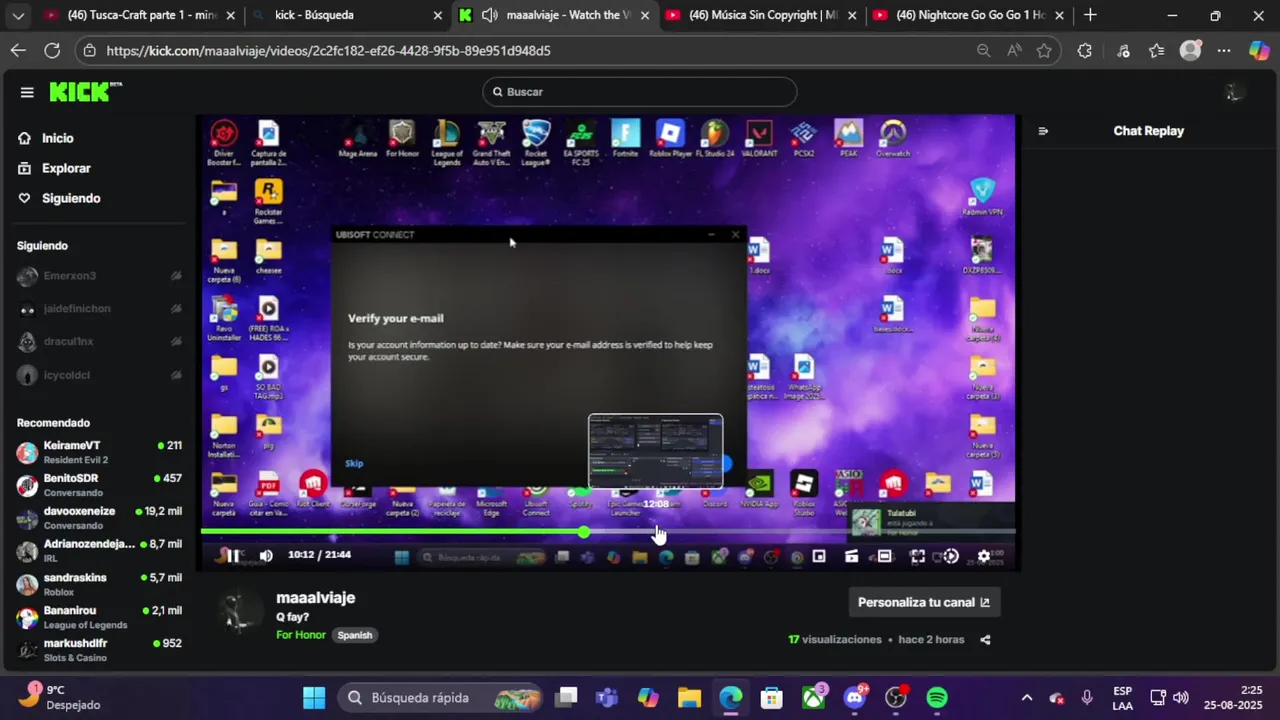This screenshot has width=1280, height=720.
Task: Open the weather widget showing 9°C
Action: [x=60, y=697]
